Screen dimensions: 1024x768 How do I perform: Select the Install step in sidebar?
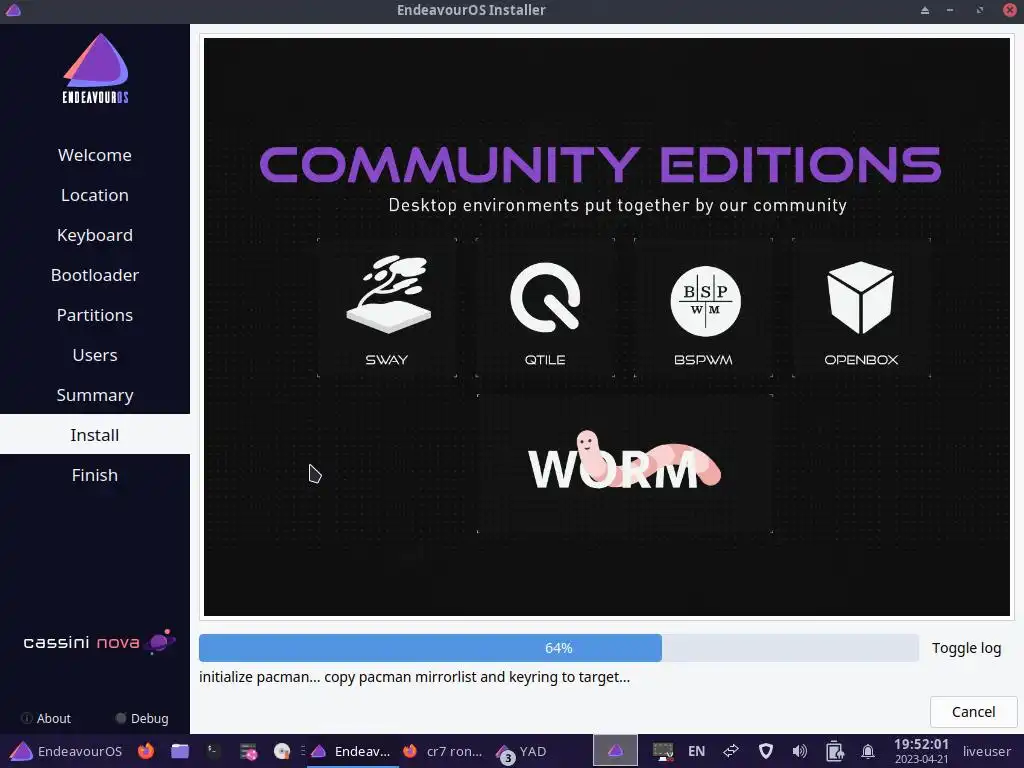(x=95, y=435)
